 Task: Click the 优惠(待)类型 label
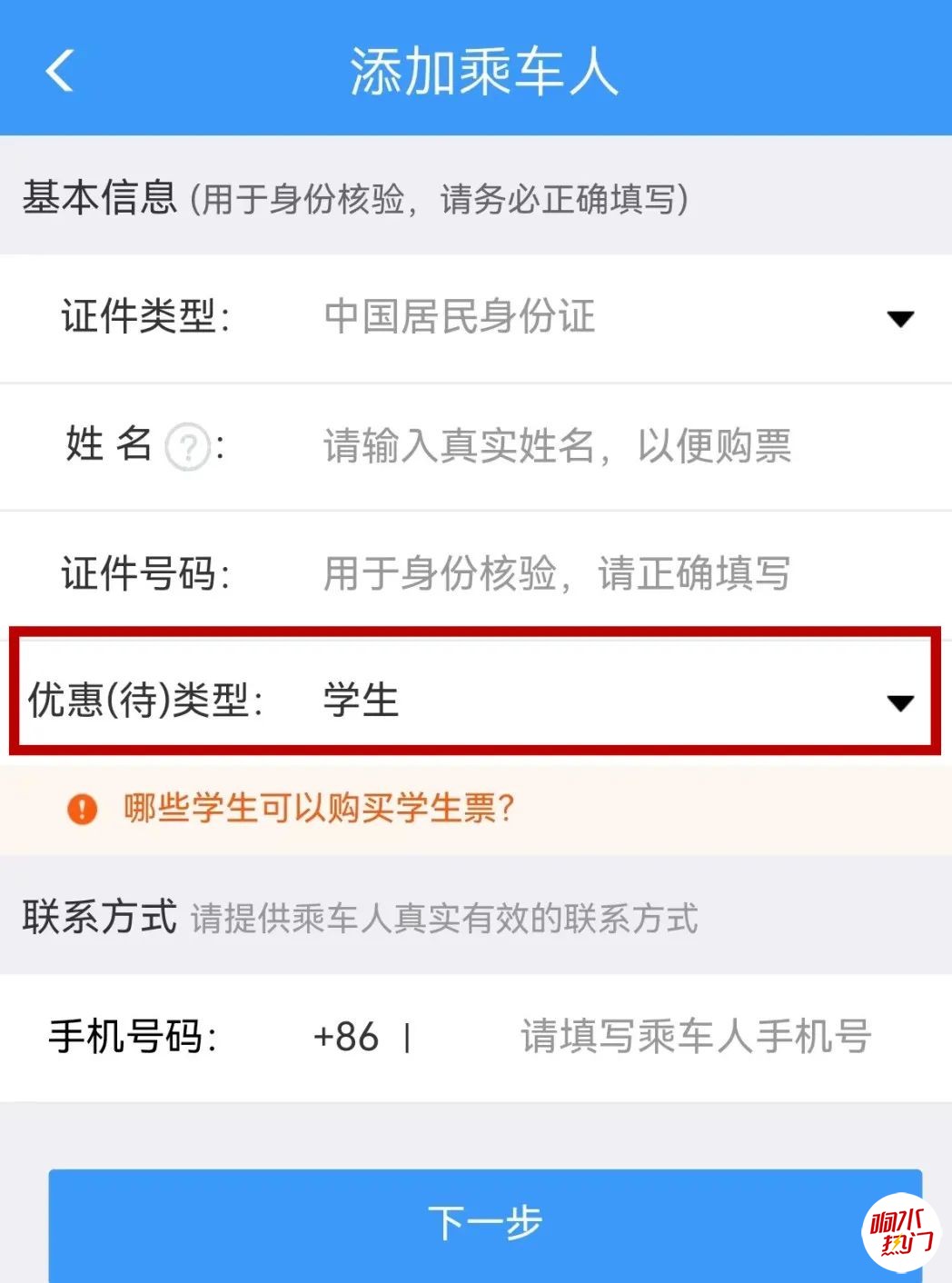(x=145, y=701)
